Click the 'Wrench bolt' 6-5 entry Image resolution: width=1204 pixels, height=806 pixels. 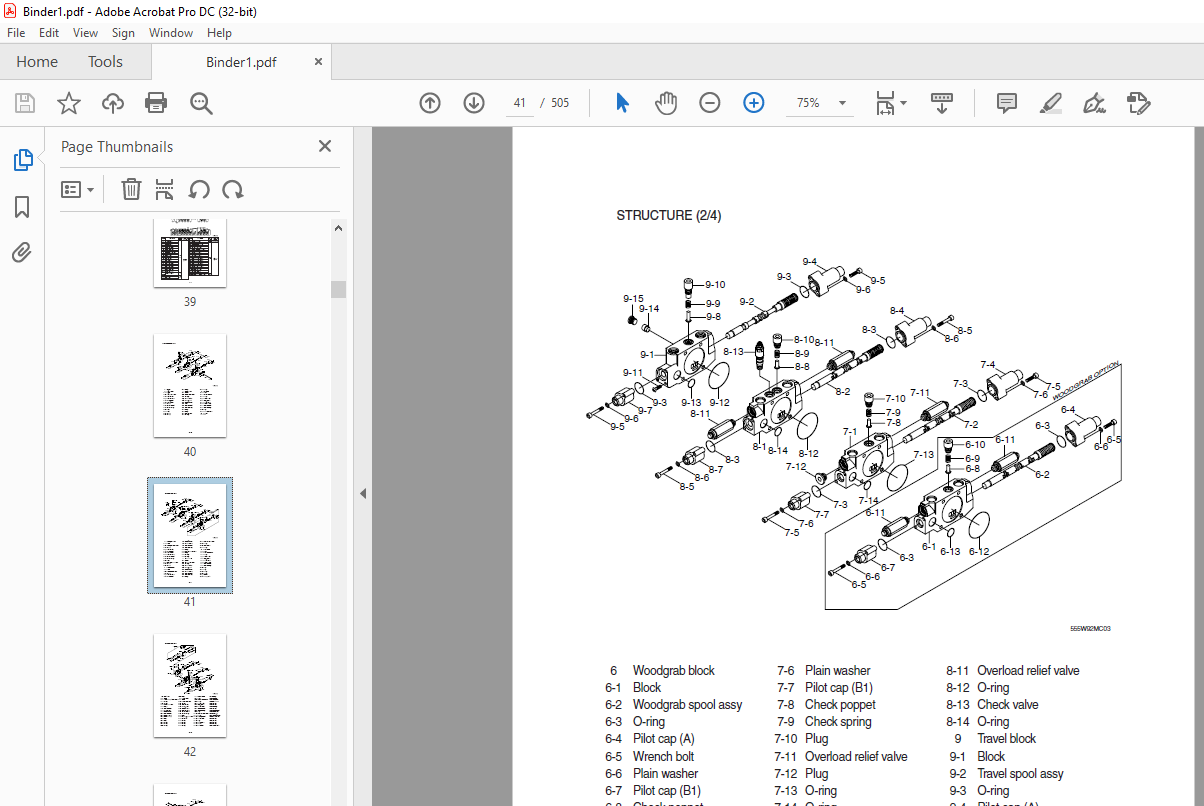coord(664,757)
